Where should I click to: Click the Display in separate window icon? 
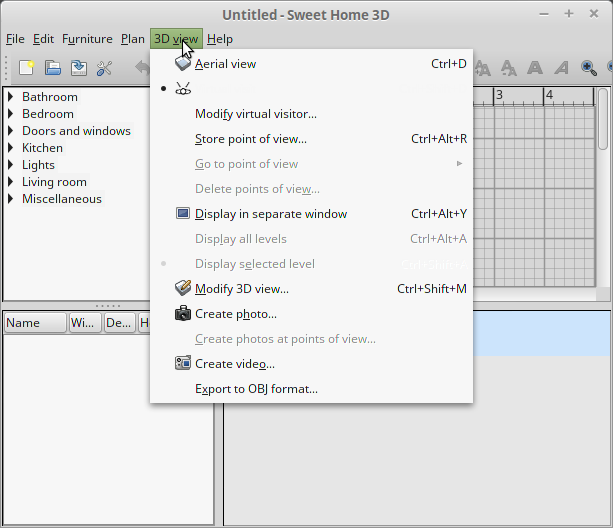(183, 213)
